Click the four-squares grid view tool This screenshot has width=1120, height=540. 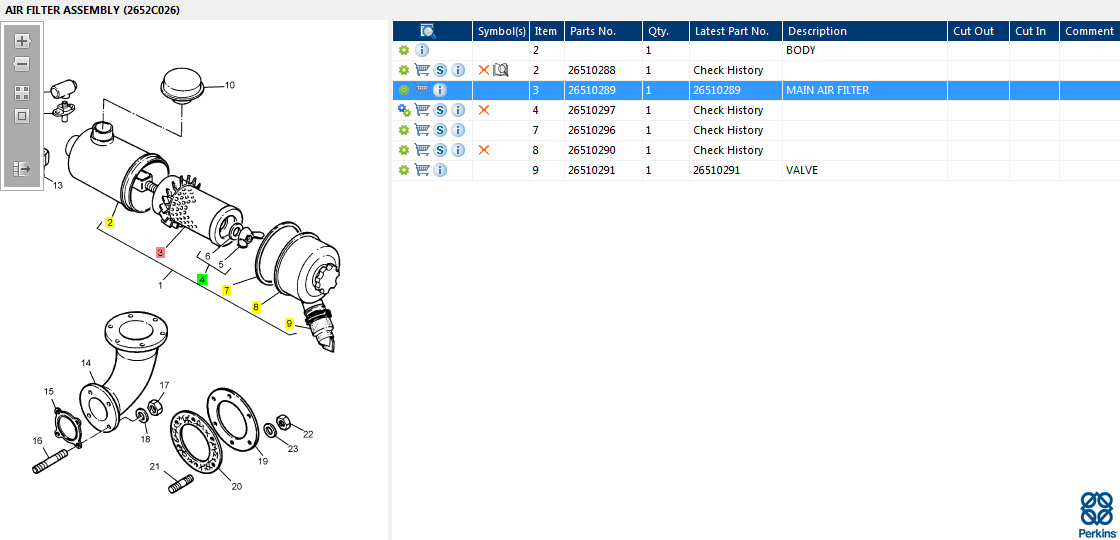pyautogui.click(x=21, y=93)
